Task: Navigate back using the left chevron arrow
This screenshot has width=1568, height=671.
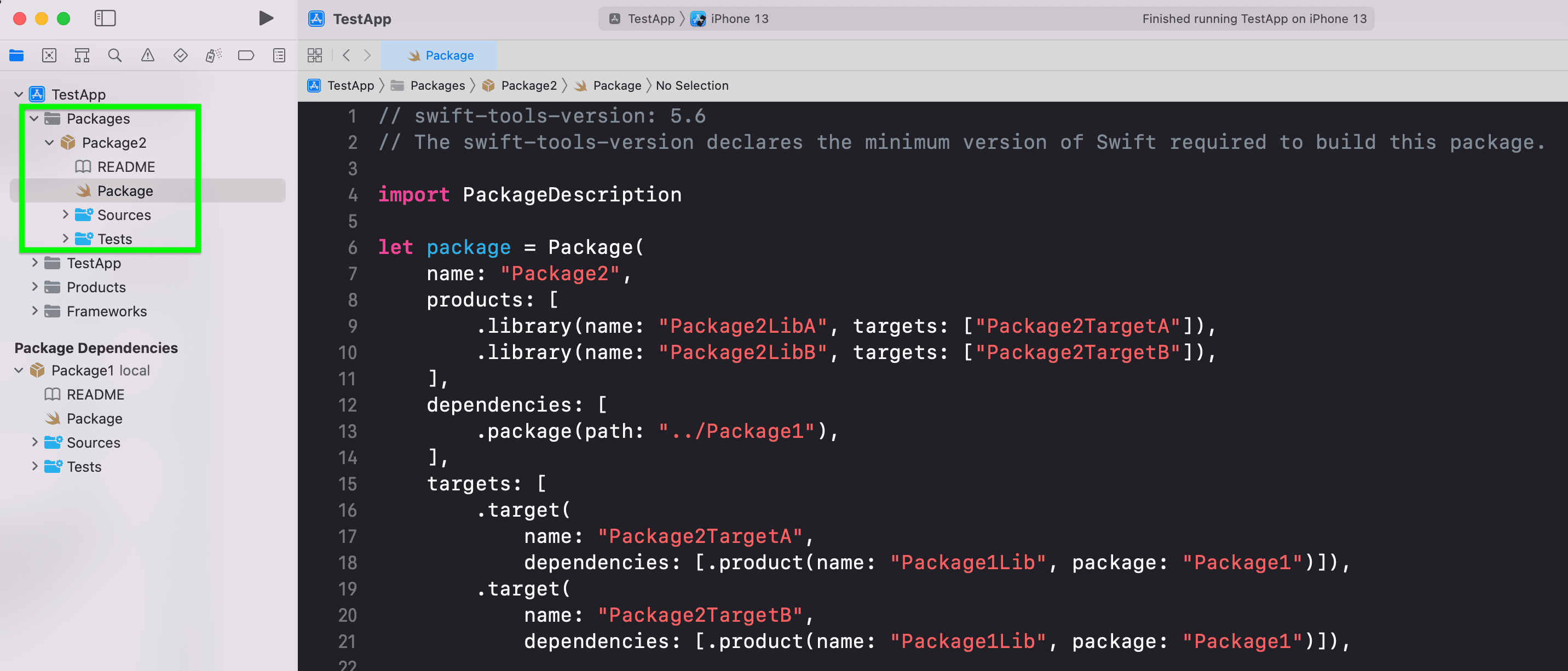Action: (x=346, y=55)
